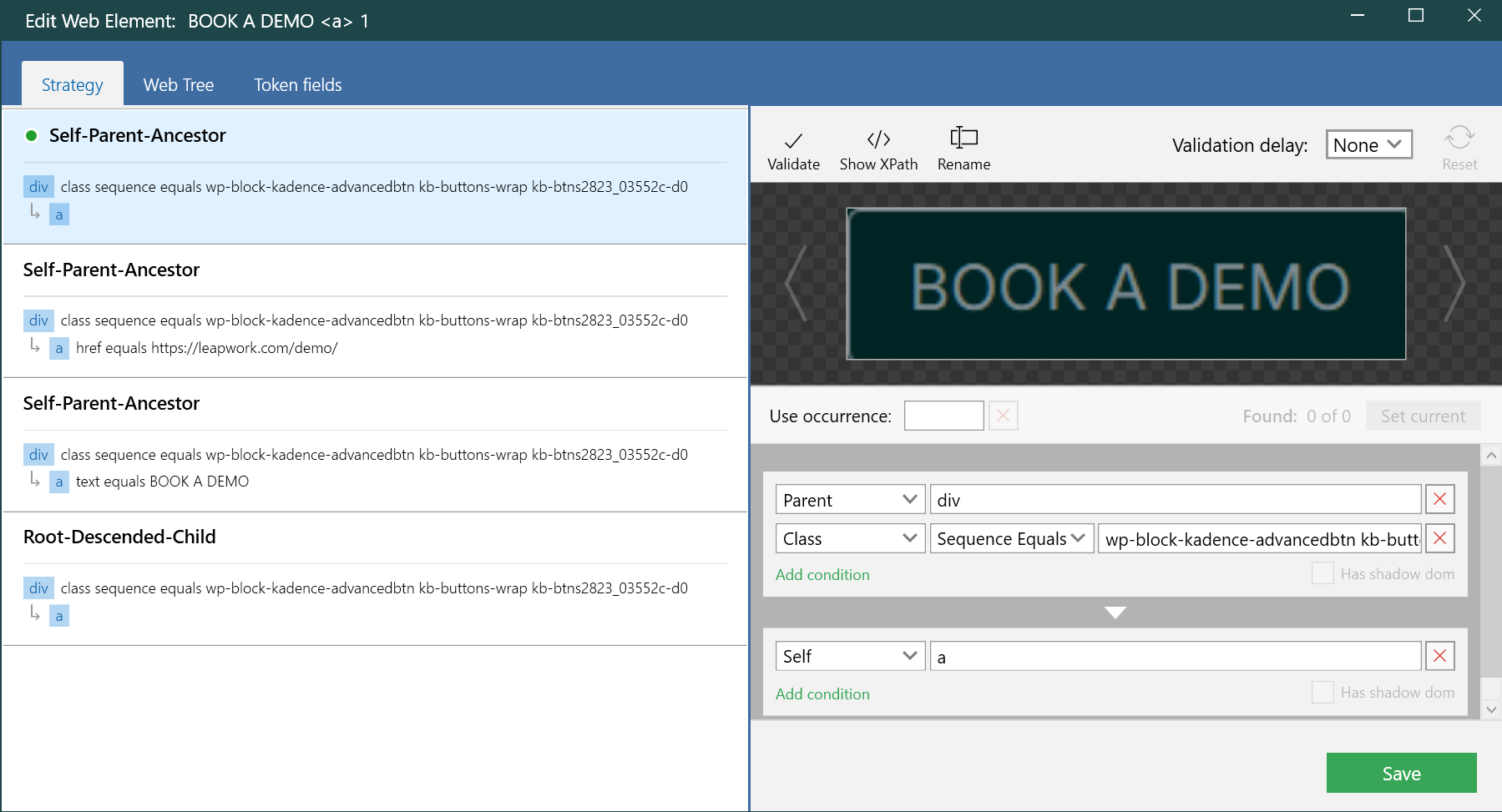
Task: Clear the Use occurrence value with X
Action: pyautogui.click(x=1004, y=416)
